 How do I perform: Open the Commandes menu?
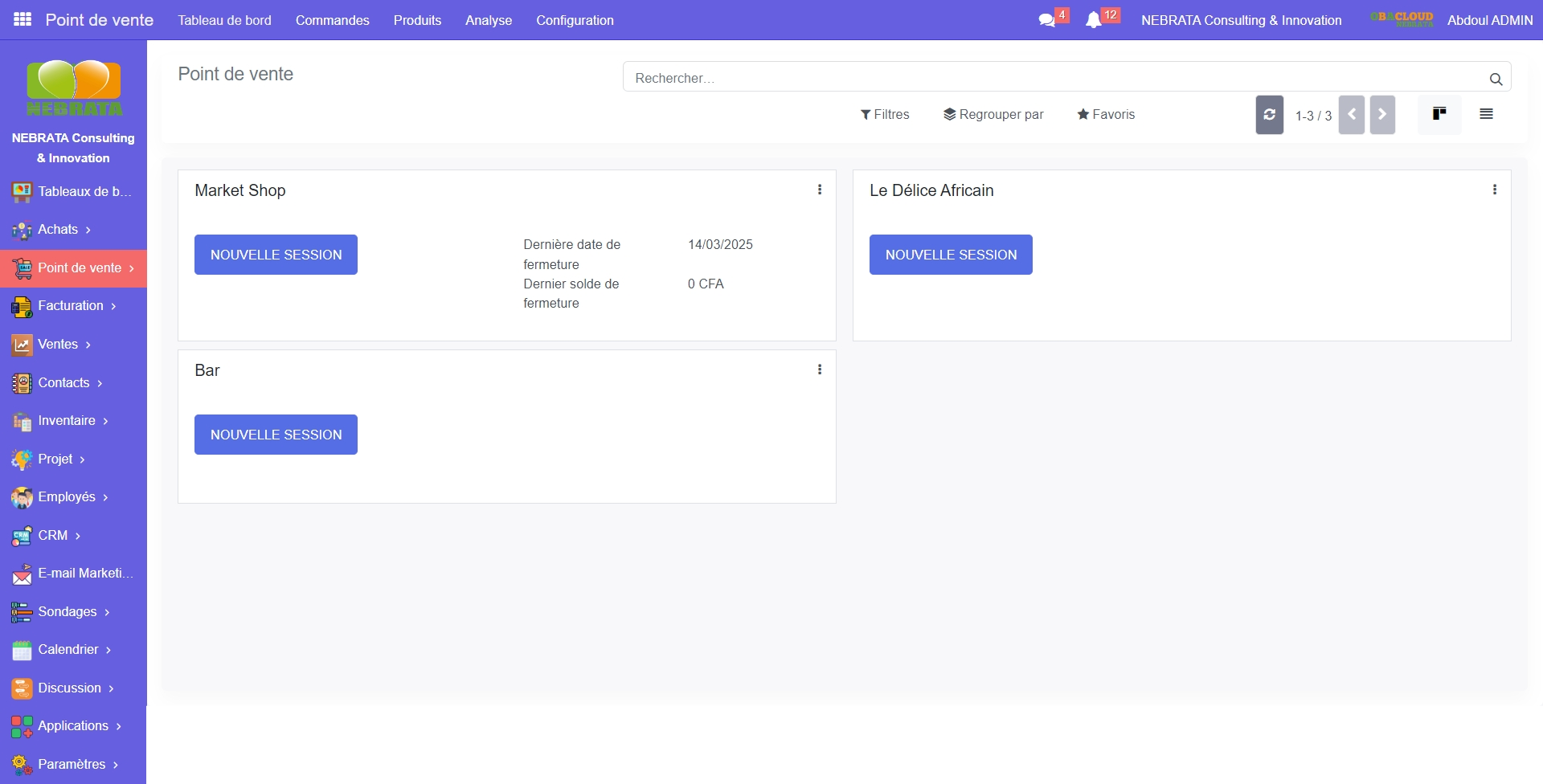tap(332, 20)
